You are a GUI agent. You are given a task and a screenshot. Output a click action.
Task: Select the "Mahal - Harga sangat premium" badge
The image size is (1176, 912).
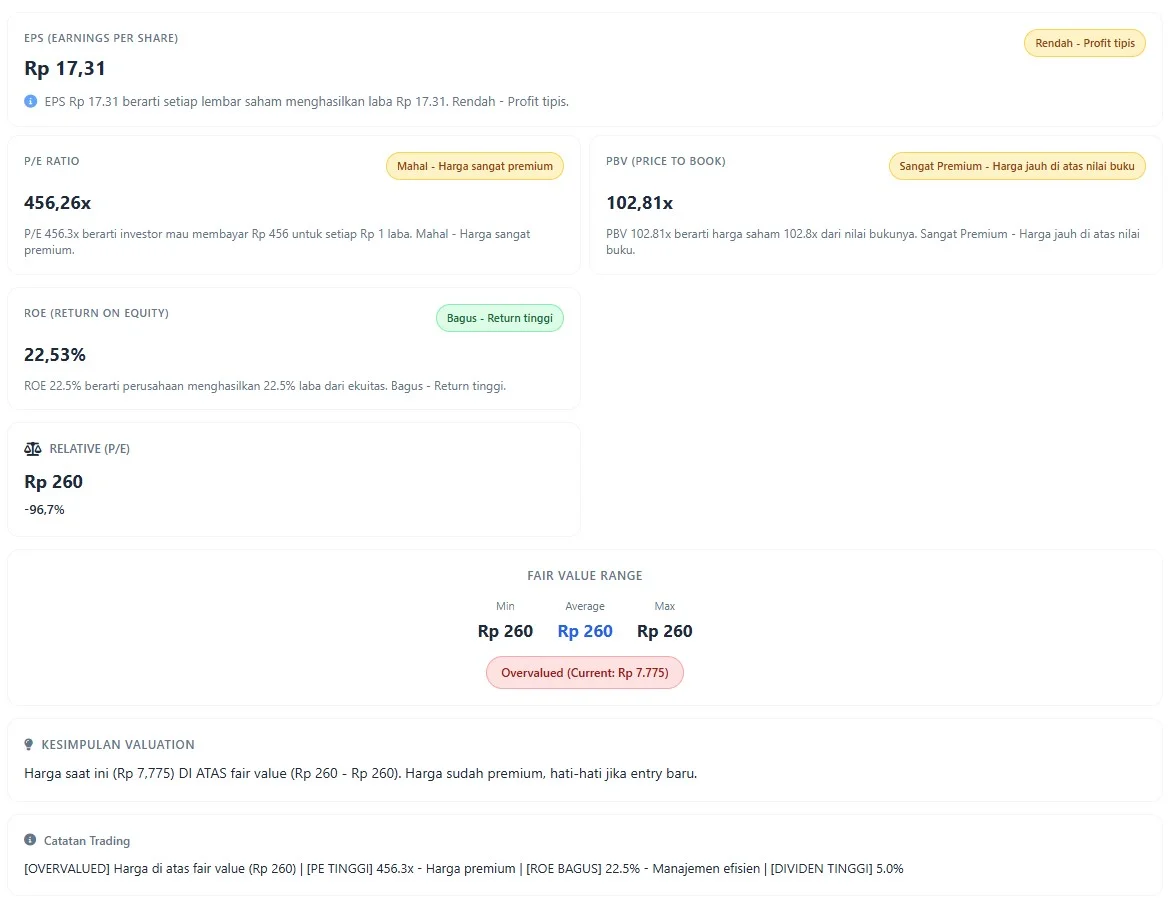click(x=474, y=166)
